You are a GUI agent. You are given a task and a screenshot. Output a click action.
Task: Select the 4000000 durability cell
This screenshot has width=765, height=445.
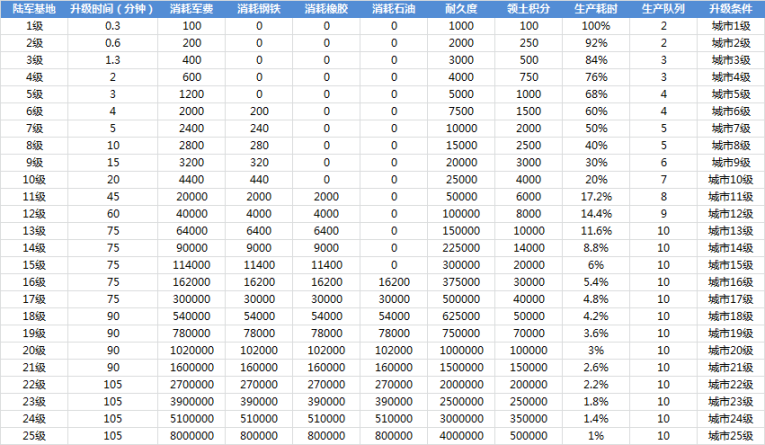[461, 436]
